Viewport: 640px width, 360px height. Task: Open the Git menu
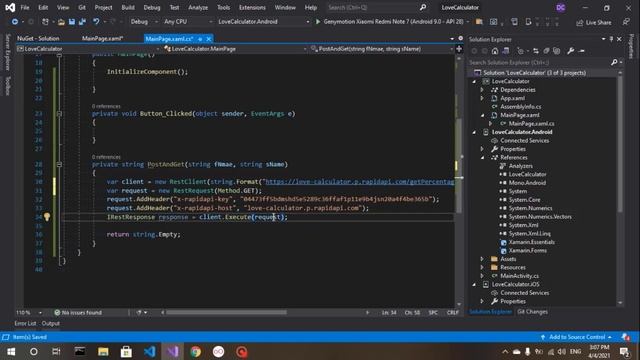tap(82, 7)
